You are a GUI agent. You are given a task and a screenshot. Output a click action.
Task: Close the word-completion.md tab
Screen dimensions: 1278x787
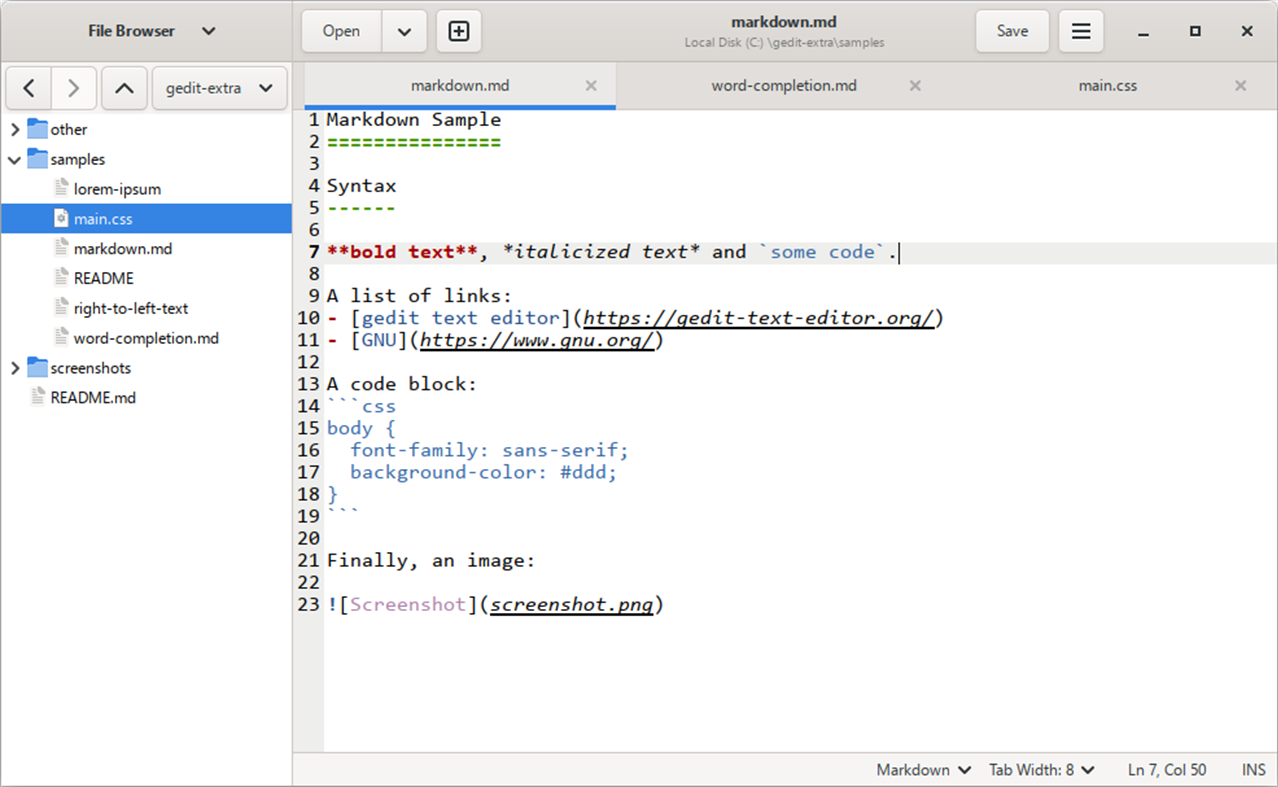click(915, 86)
